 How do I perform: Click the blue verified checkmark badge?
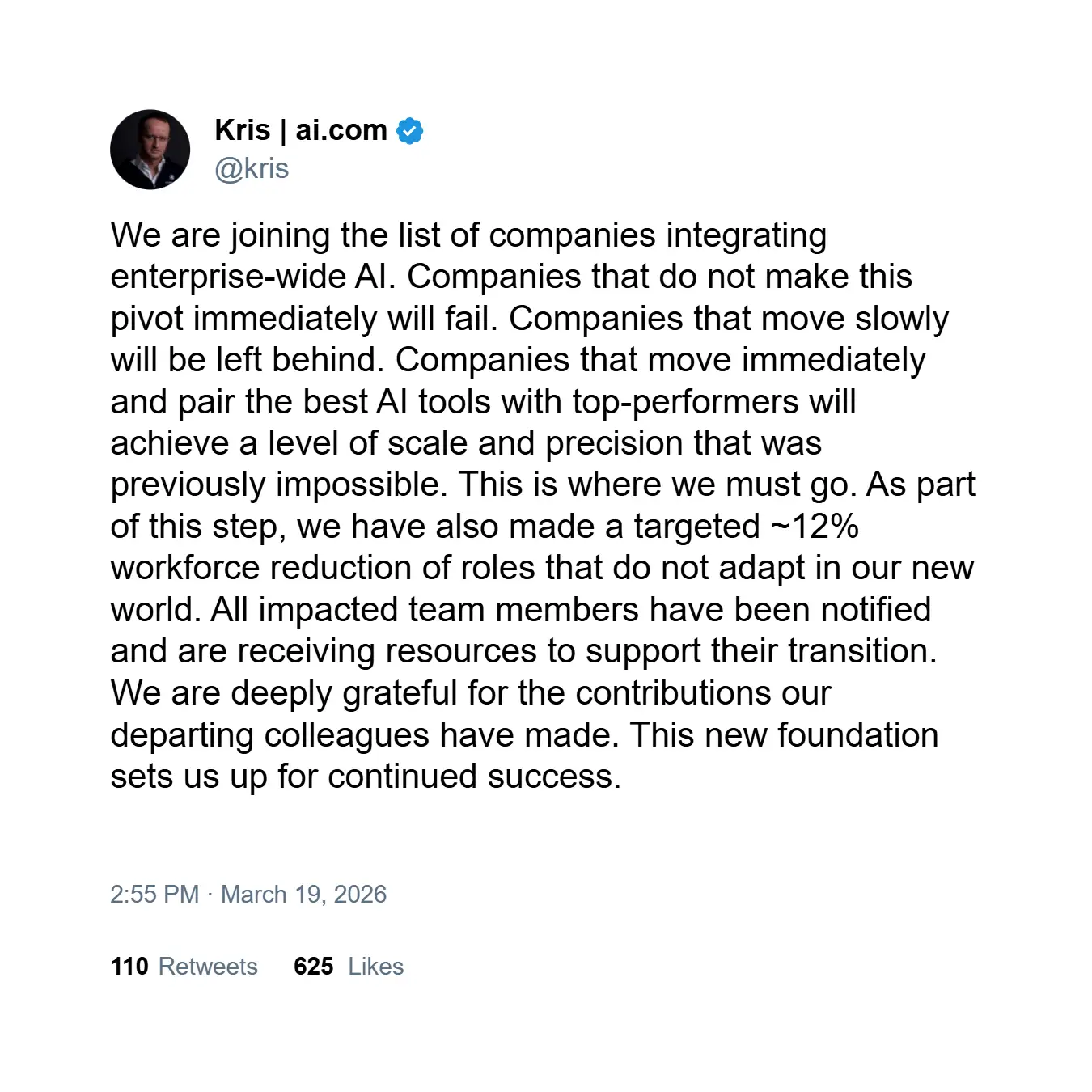[x=410, y=130]
